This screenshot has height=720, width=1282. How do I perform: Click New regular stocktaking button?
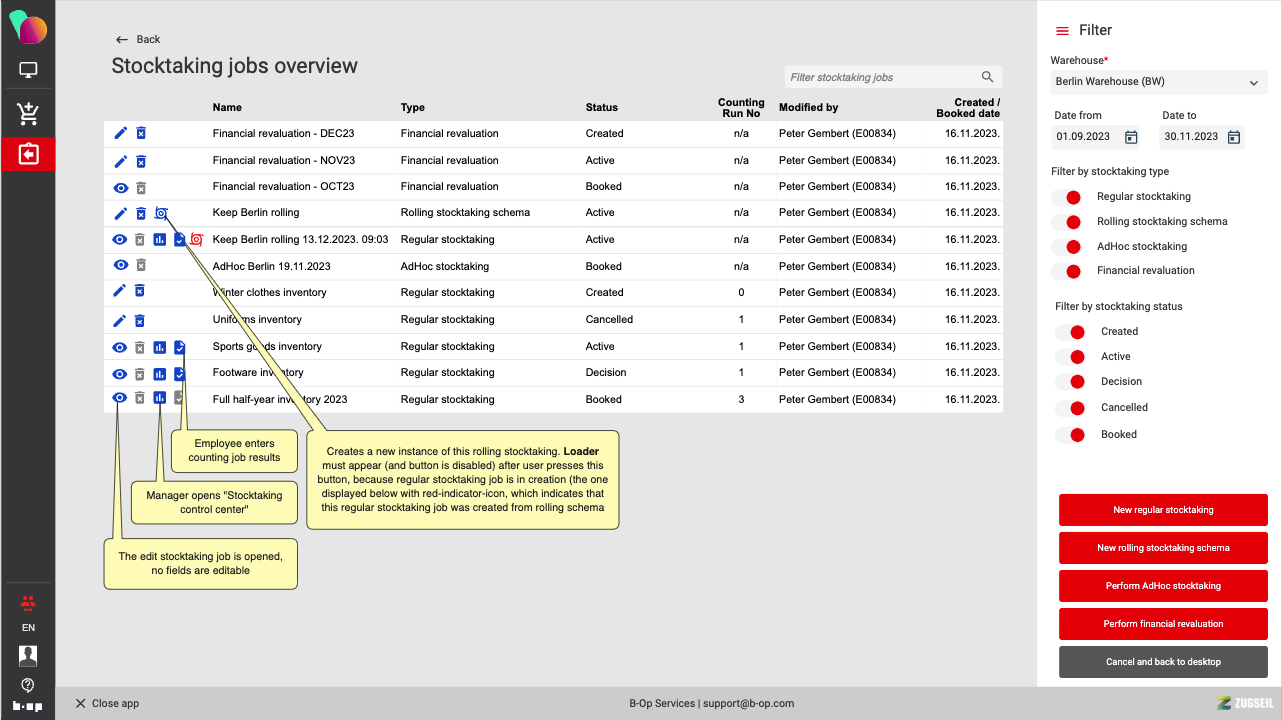pyautogui.click(x=1163, y=510)
